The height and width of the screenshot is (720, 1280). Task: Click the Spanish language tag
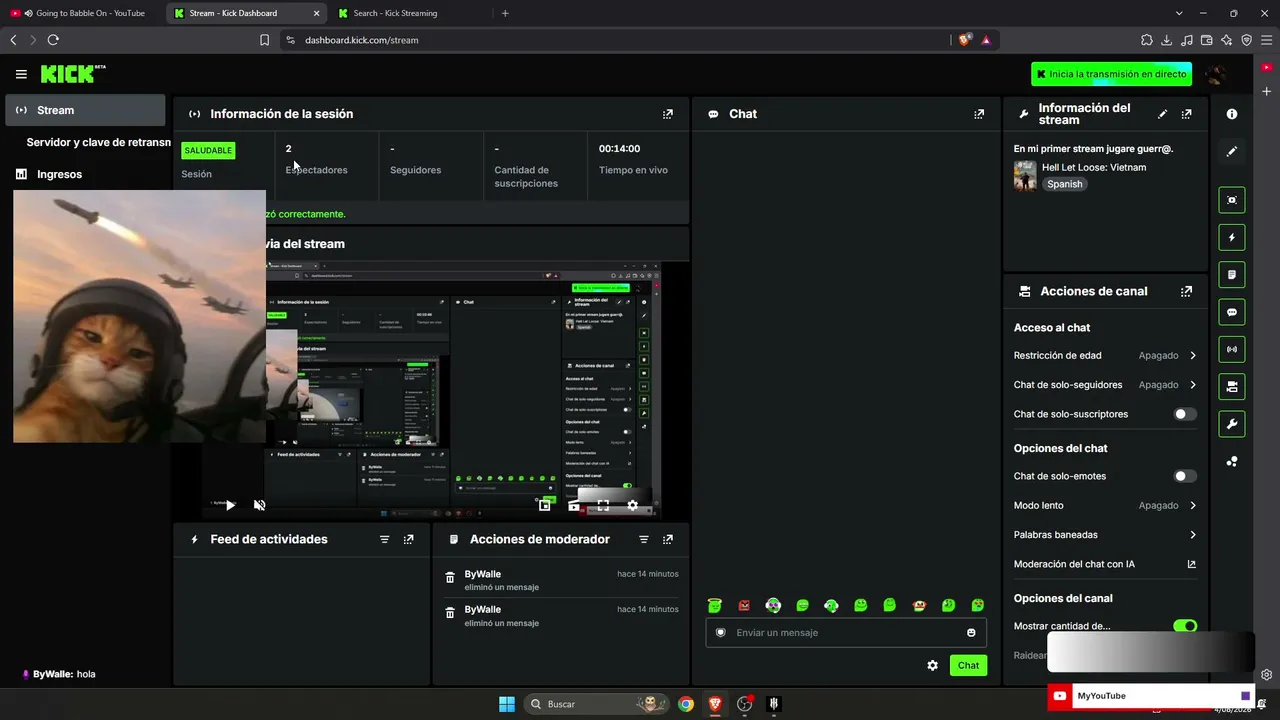(1064, 184)
